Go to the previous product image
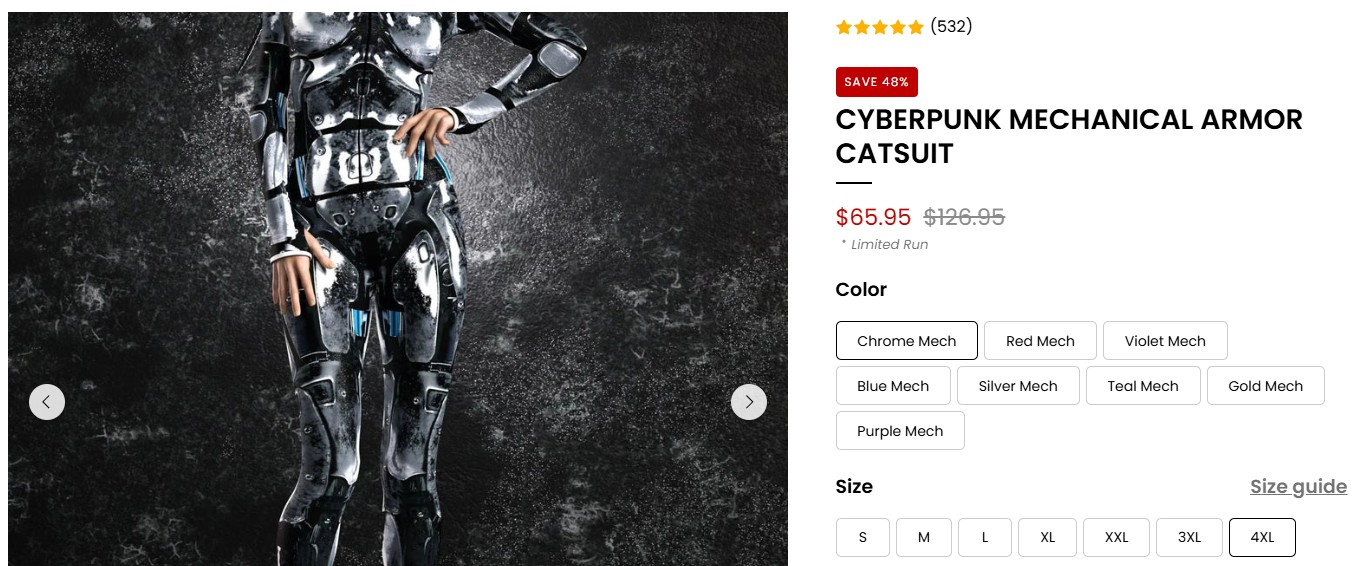The height and width of the screenshot is (566, 1359). (47, 402)
